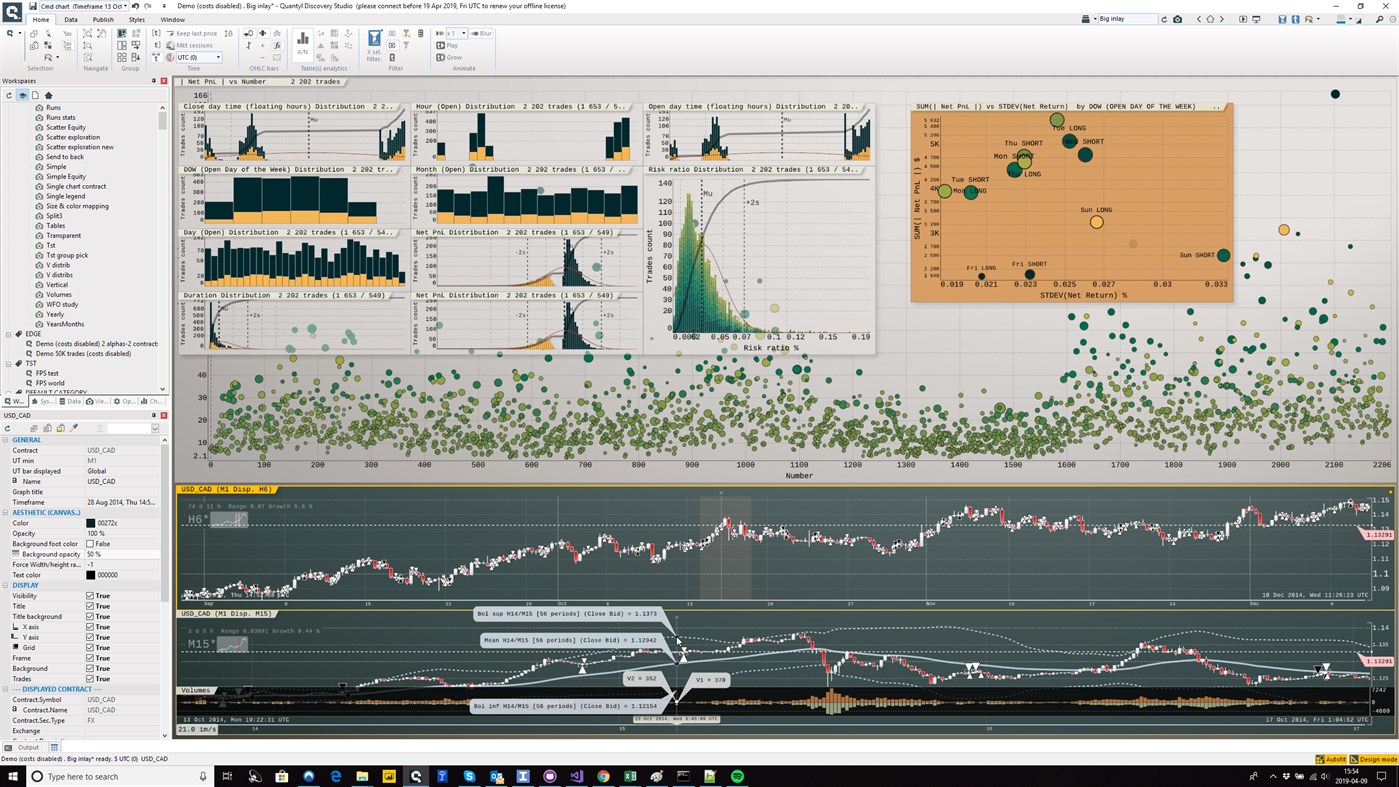
Task: Select the eyedropper icon above the properties list
Action: point(74,427)
